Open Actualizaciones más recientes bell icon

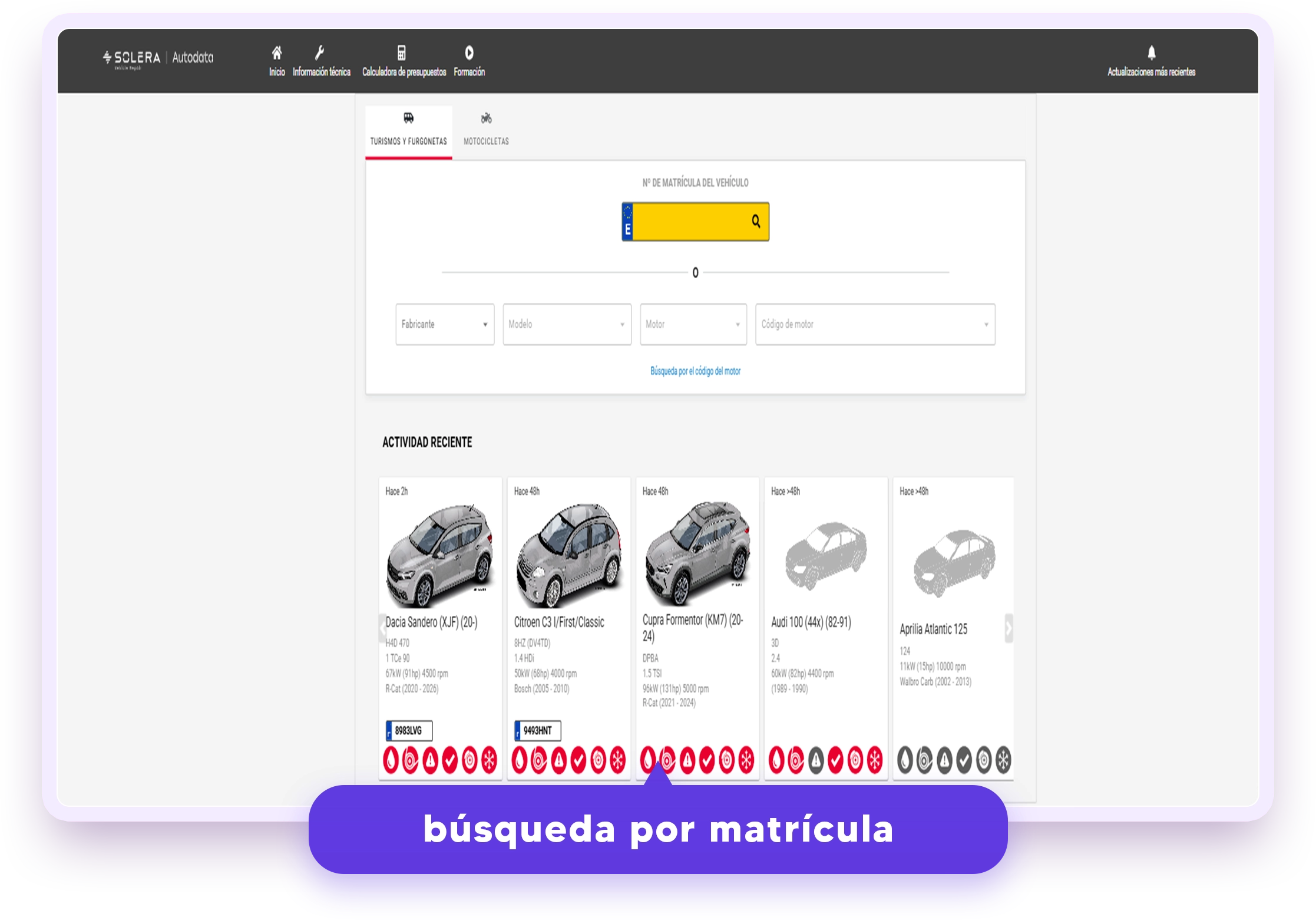pos(1151,53)
